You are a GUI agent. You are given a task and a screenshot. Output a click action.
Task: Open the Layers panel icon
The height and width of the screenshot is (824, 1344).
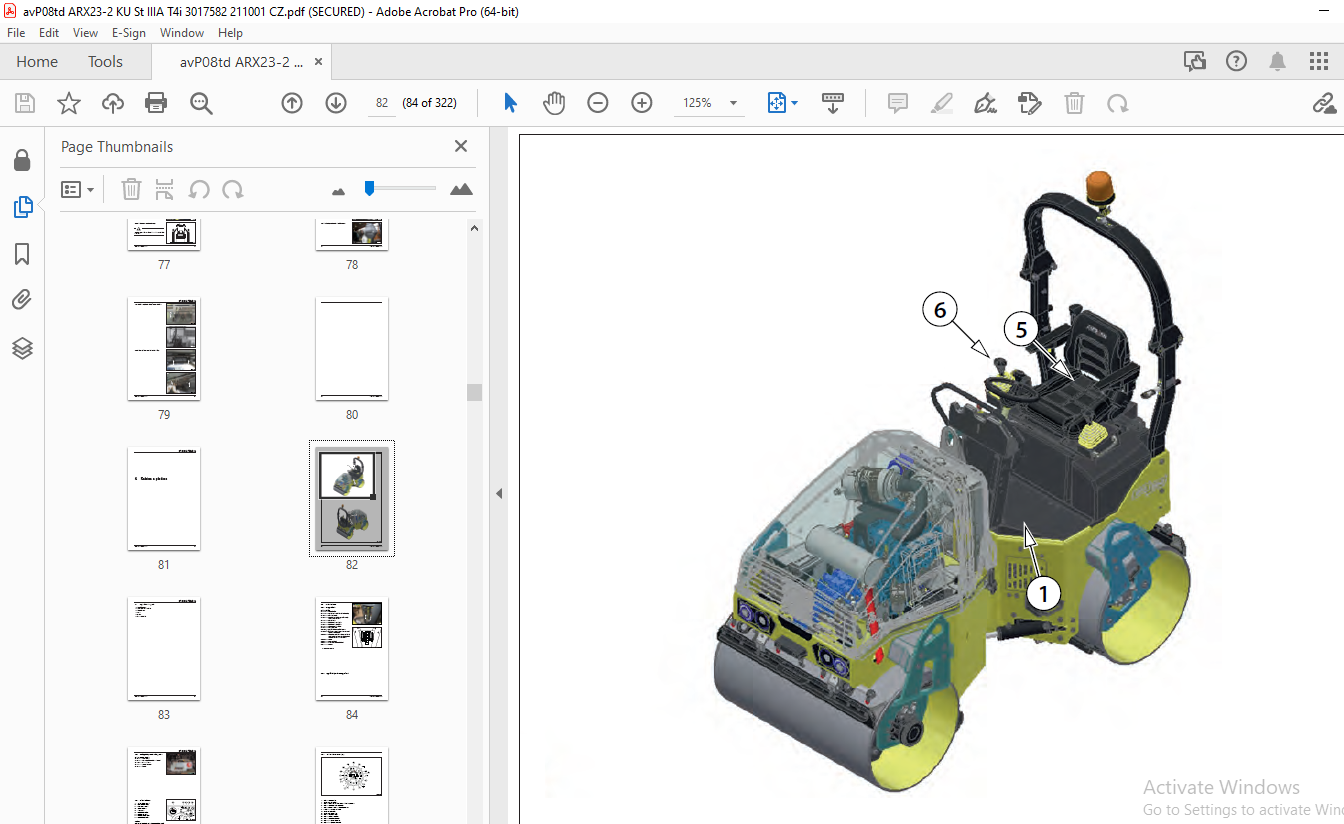(x=22, y=348)
